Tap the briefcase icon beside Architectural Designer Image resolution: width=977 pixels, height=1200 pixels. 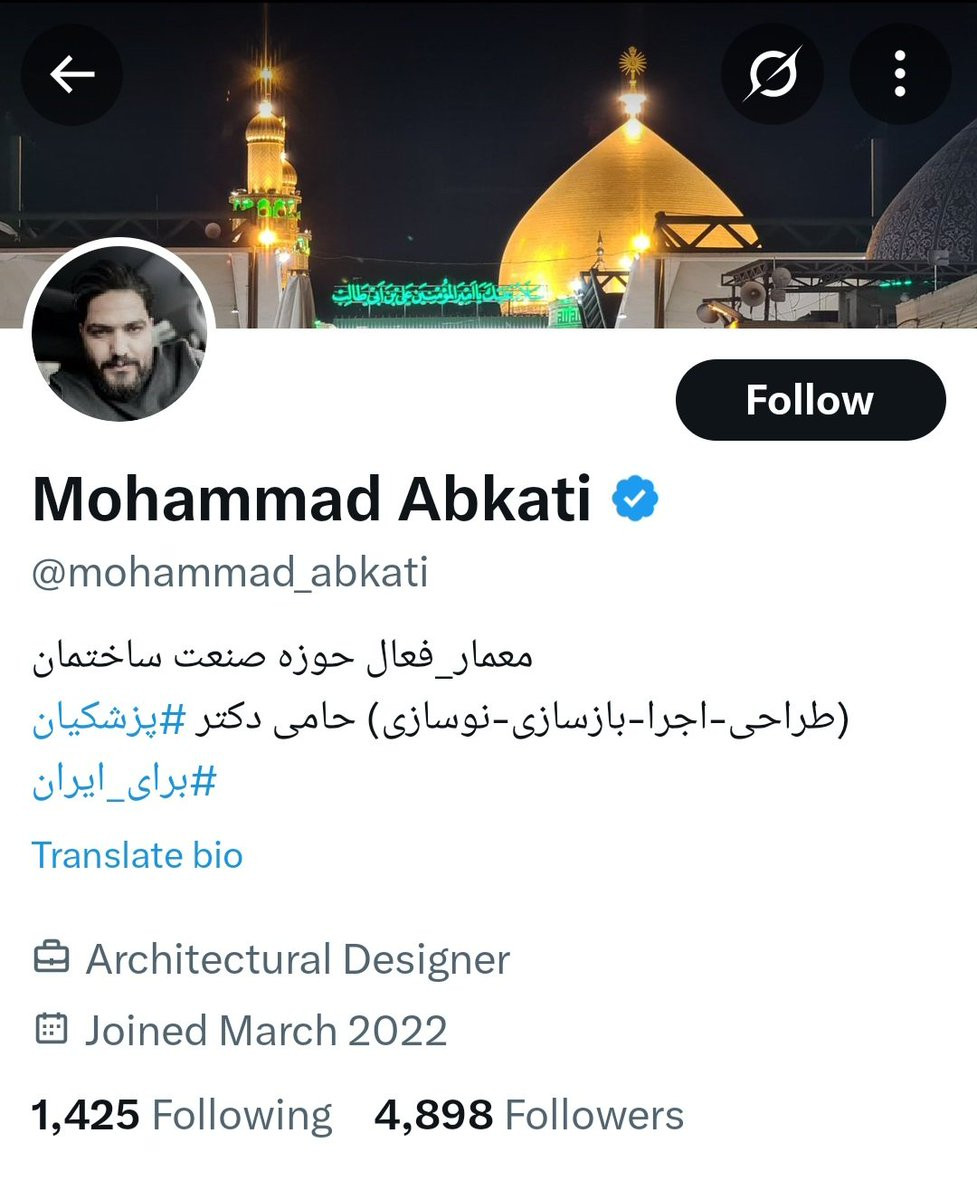click(x=51, y=959)
